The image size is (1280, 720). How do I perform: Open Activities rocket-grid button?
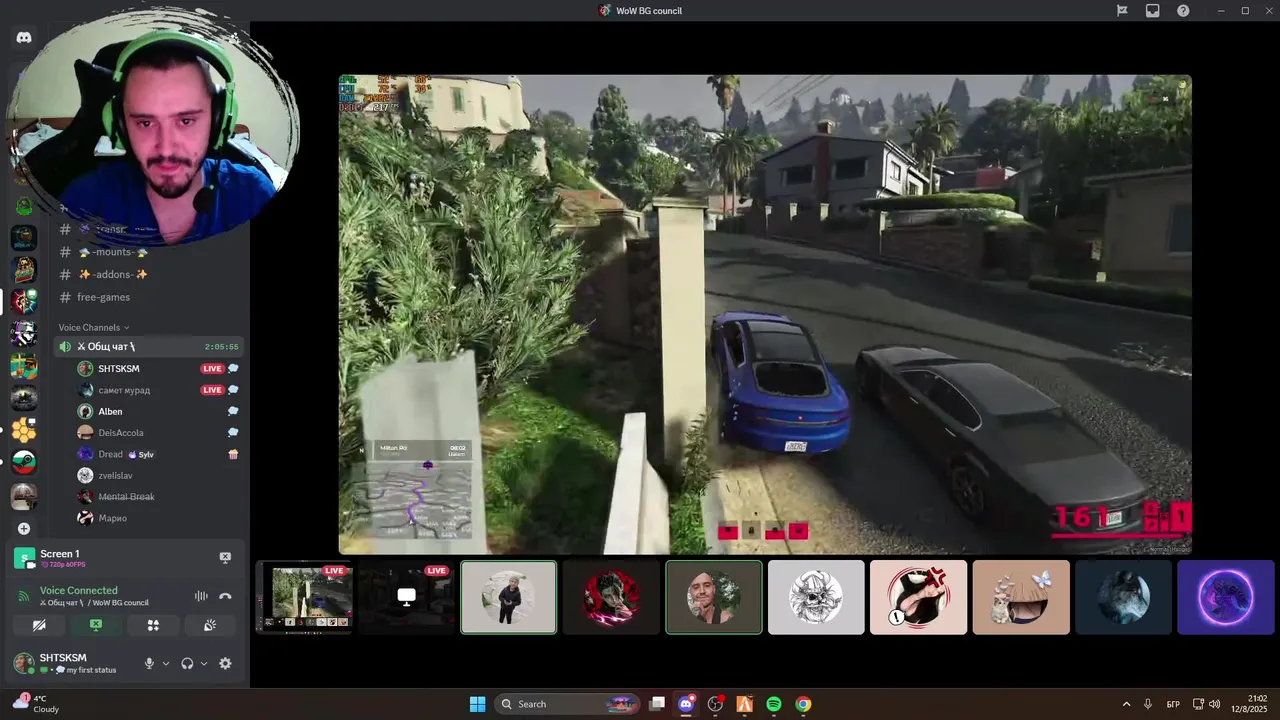[x=153, y=625]
